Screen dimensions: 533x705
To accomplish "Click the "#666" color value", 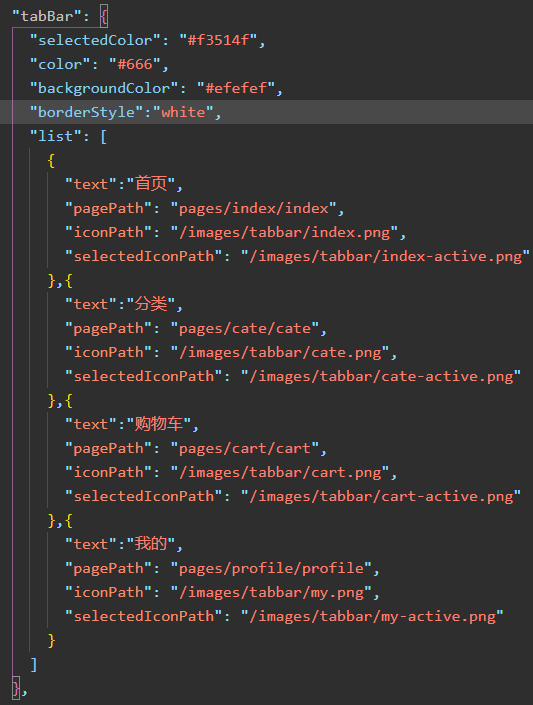I will point(135,64).
